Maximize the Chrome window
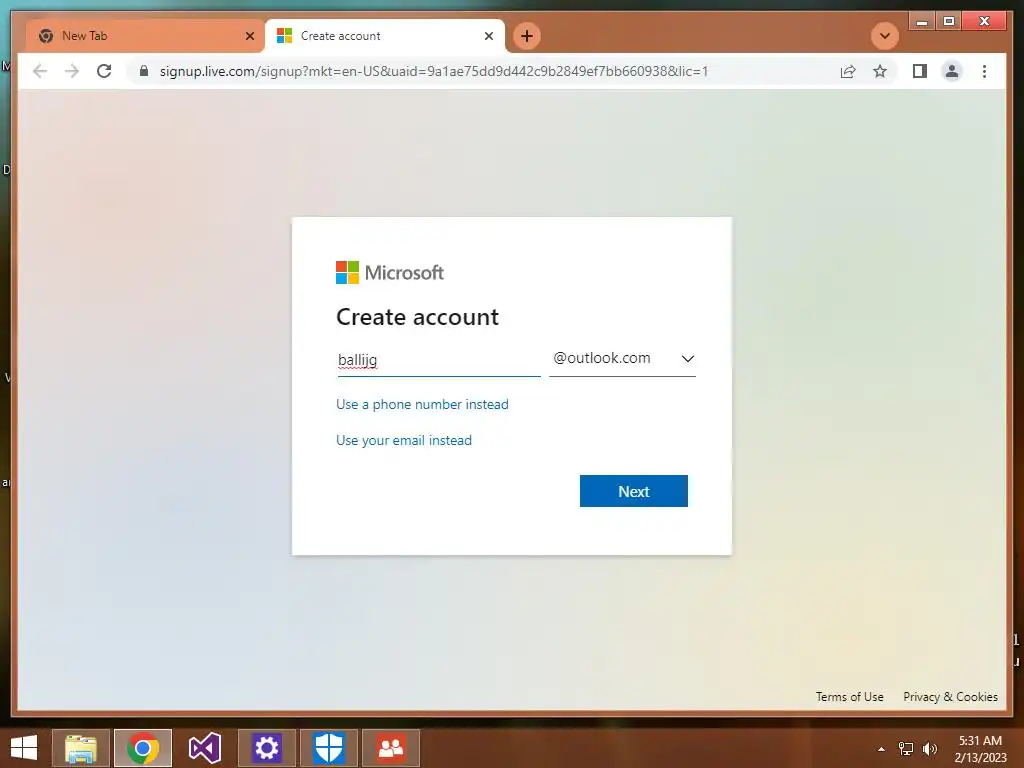 pos(949,22)
